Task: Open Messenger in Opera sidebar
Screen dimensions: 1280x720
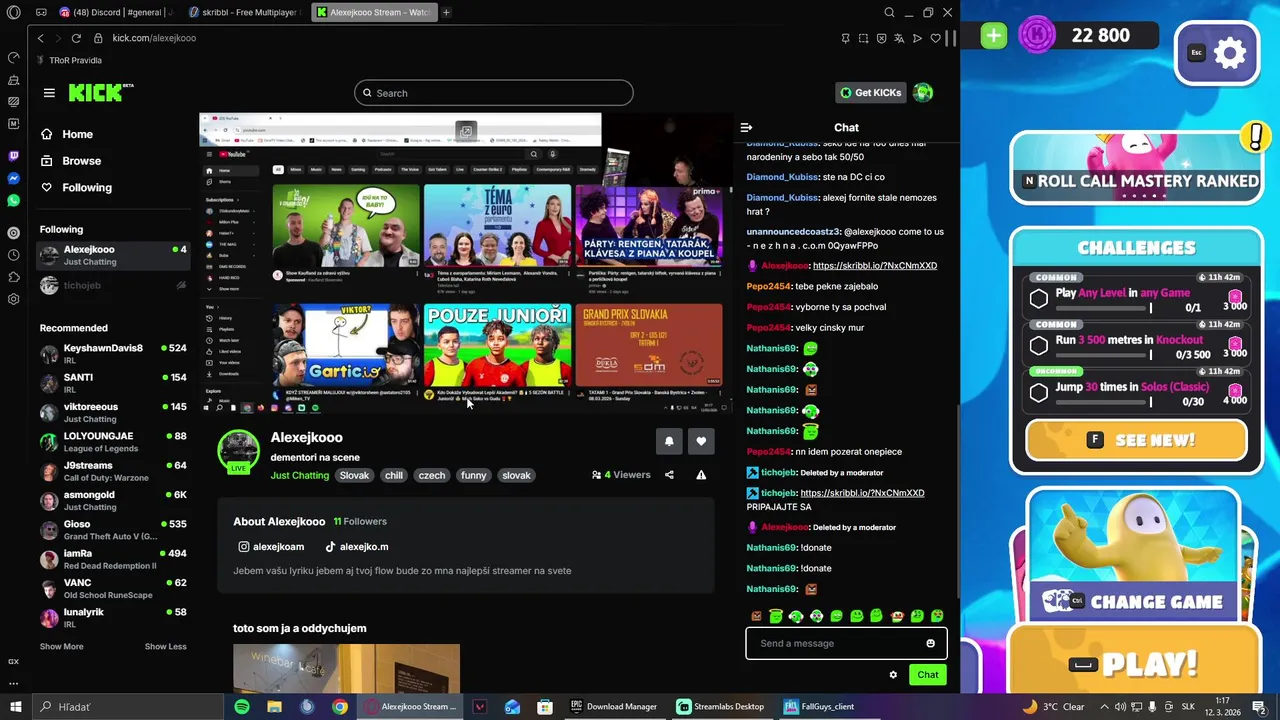Action: pos(13,178)
